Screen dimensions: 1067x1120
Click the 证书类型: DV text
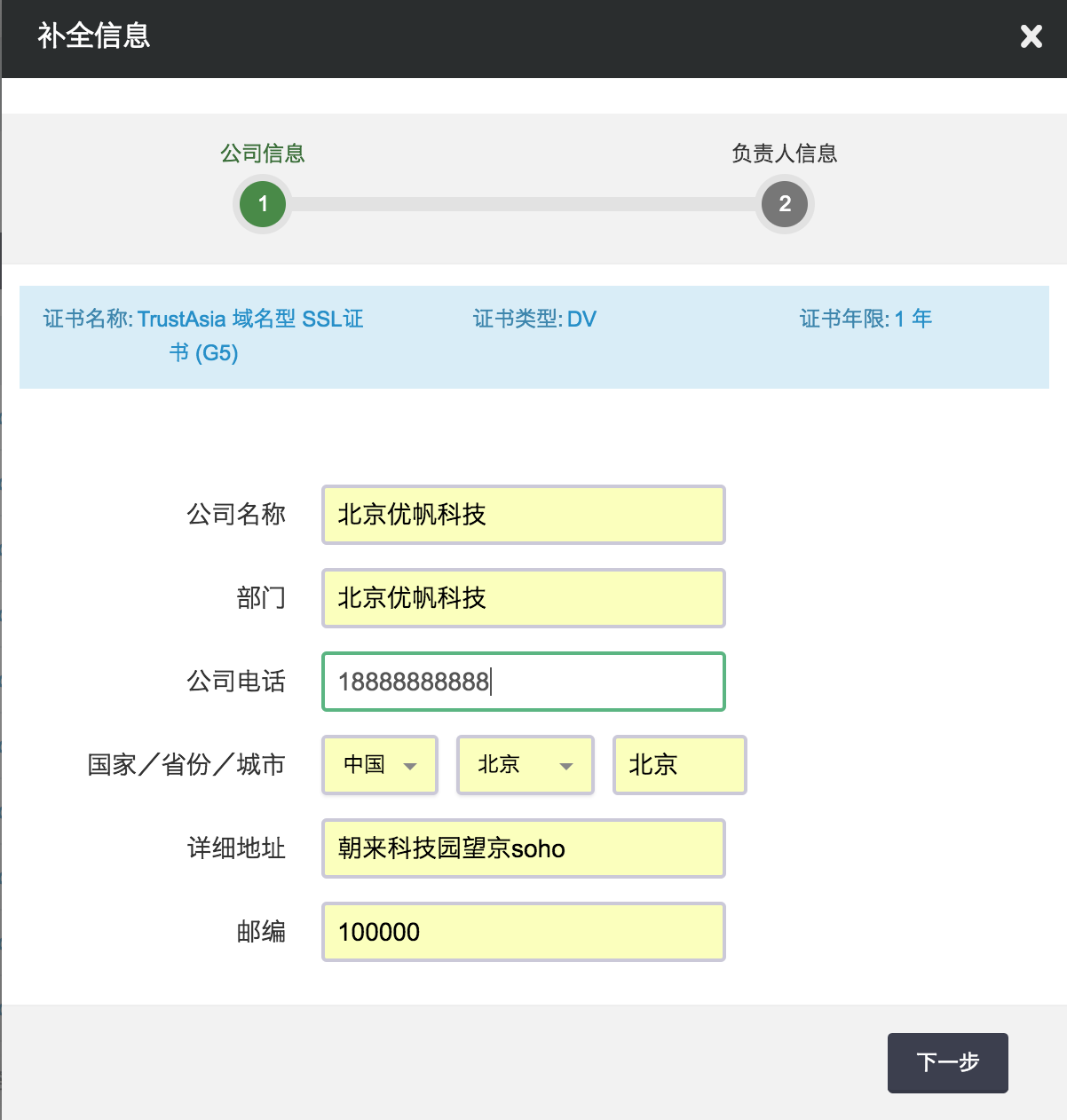tap(534, 319)
